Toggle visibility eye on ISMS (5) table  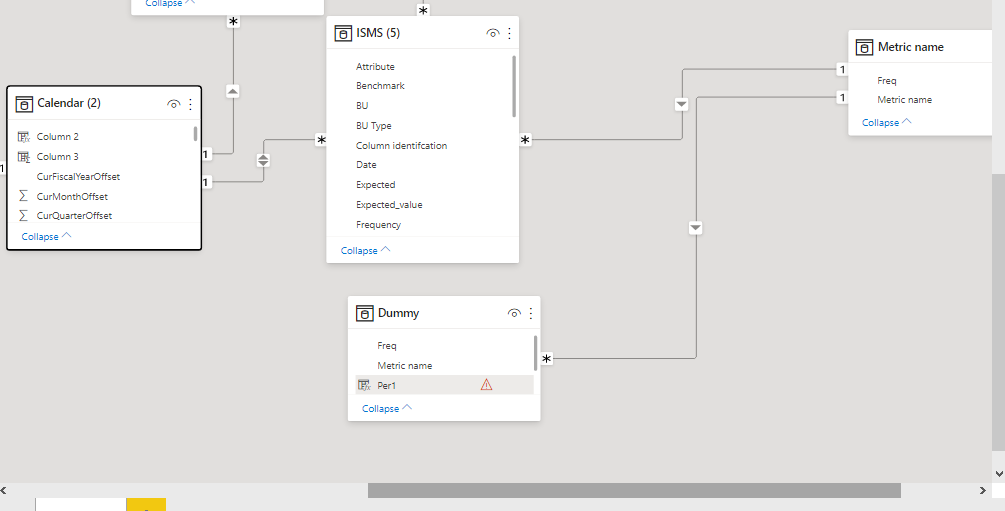[492, 33]
